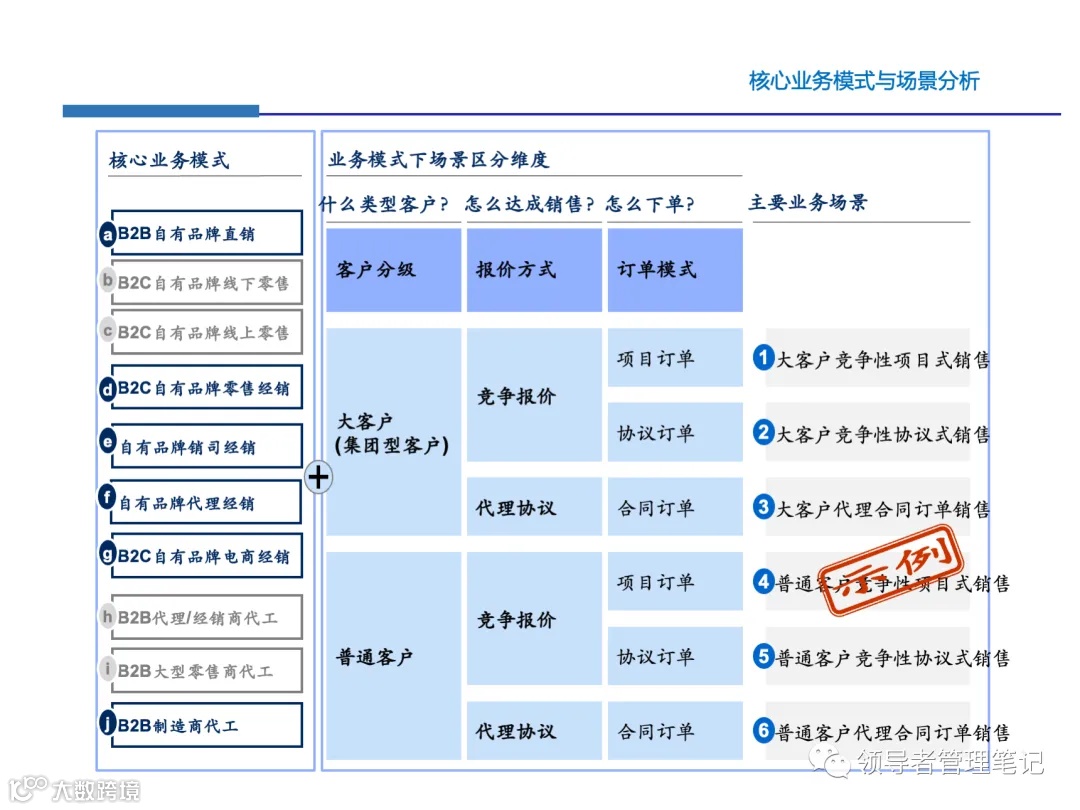Select the plus sign between the two panels
Viewport: 1080px width, 810px height.
(318, 478)
